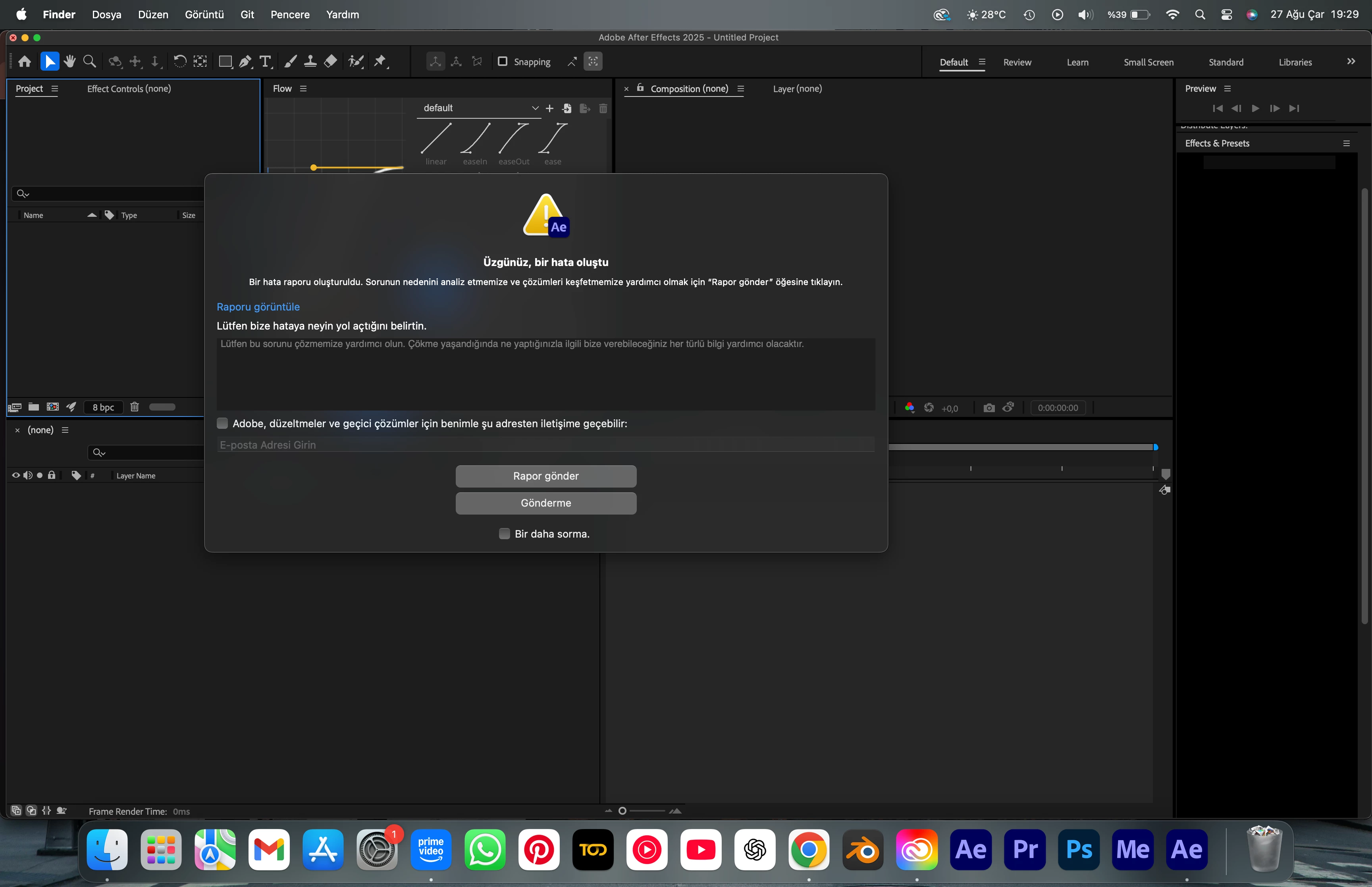Pick the Zoom magnifier tool
The height and width of the screenshot is (887, 1372).
pos(89,62)
